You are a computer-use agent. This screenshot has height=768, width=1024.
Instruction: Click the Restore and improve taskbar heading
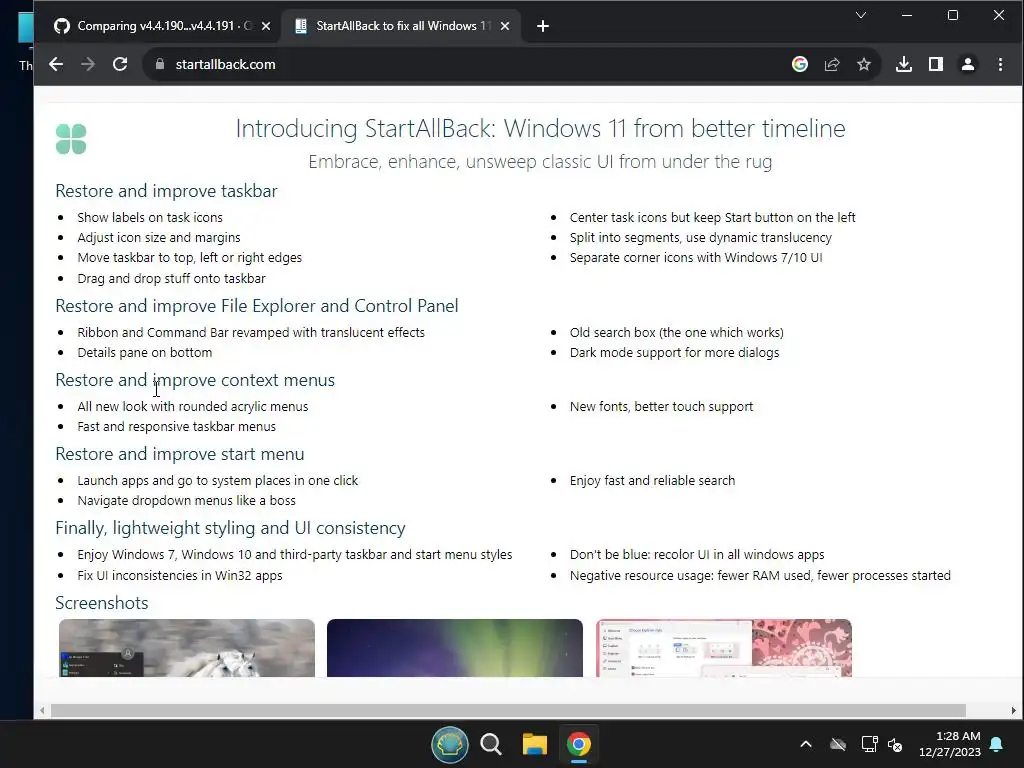click(166, 191)
